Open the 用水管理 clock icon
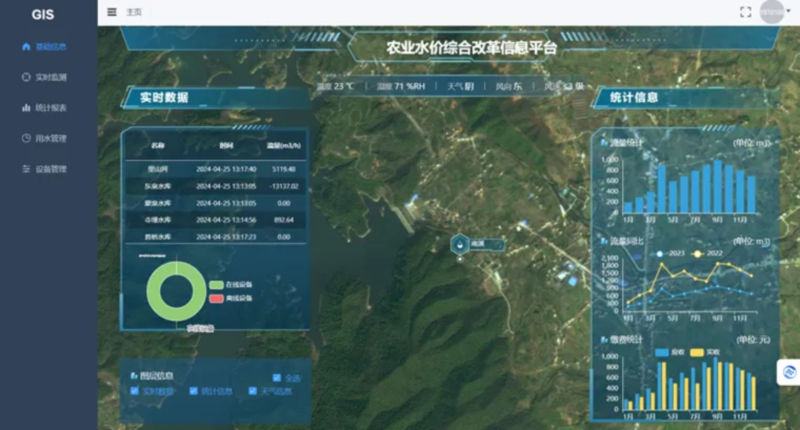Image resolution: width=800 pixels, height=430 pixels. click(x=26, y=138)
